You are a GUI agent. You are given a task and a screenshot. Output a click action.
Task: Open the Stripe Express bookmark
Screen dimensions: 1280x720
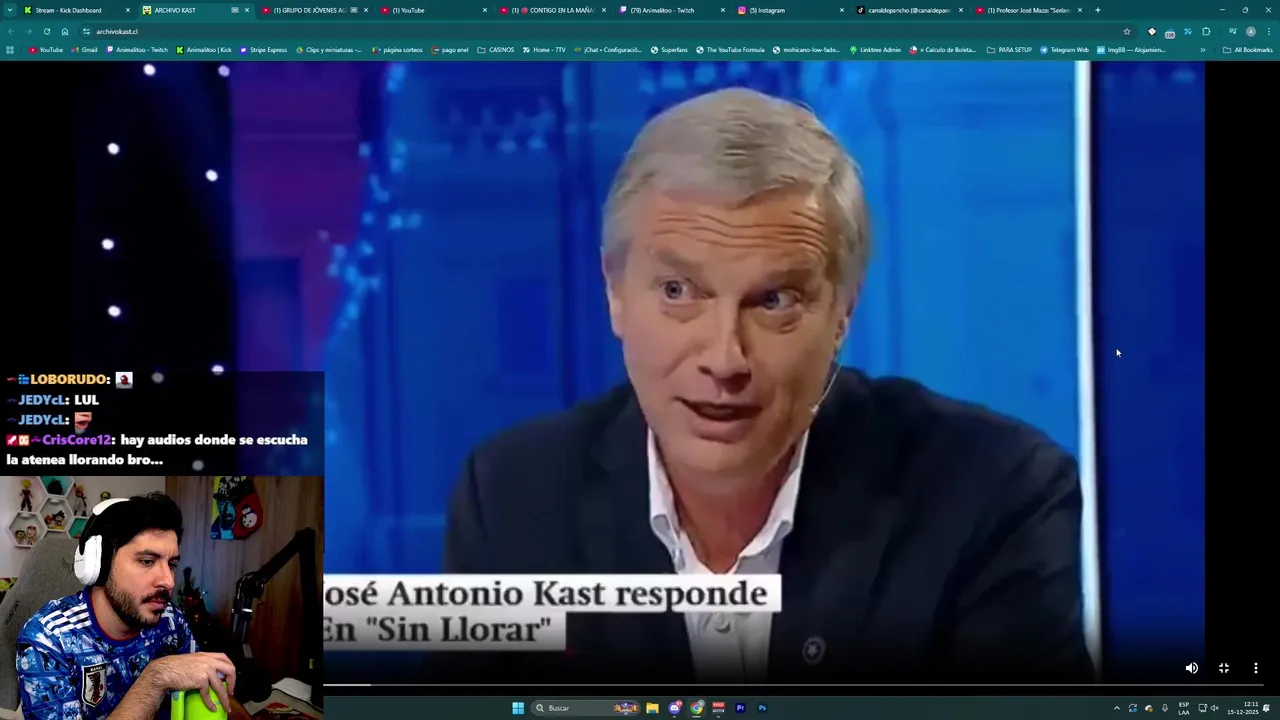click(x=263, y=49)
